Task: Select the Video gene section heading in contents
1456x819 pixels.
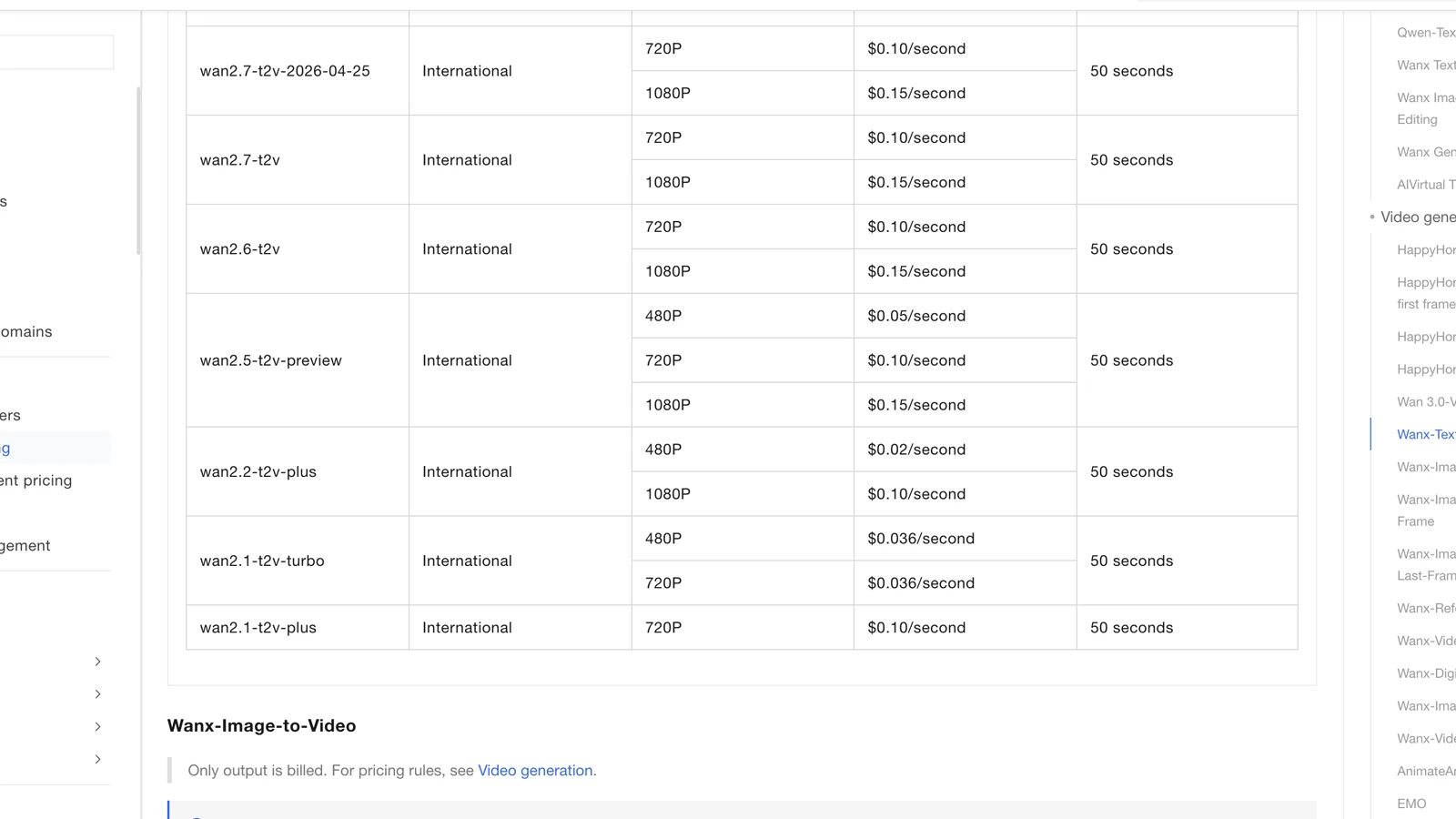Action: 1418,217
